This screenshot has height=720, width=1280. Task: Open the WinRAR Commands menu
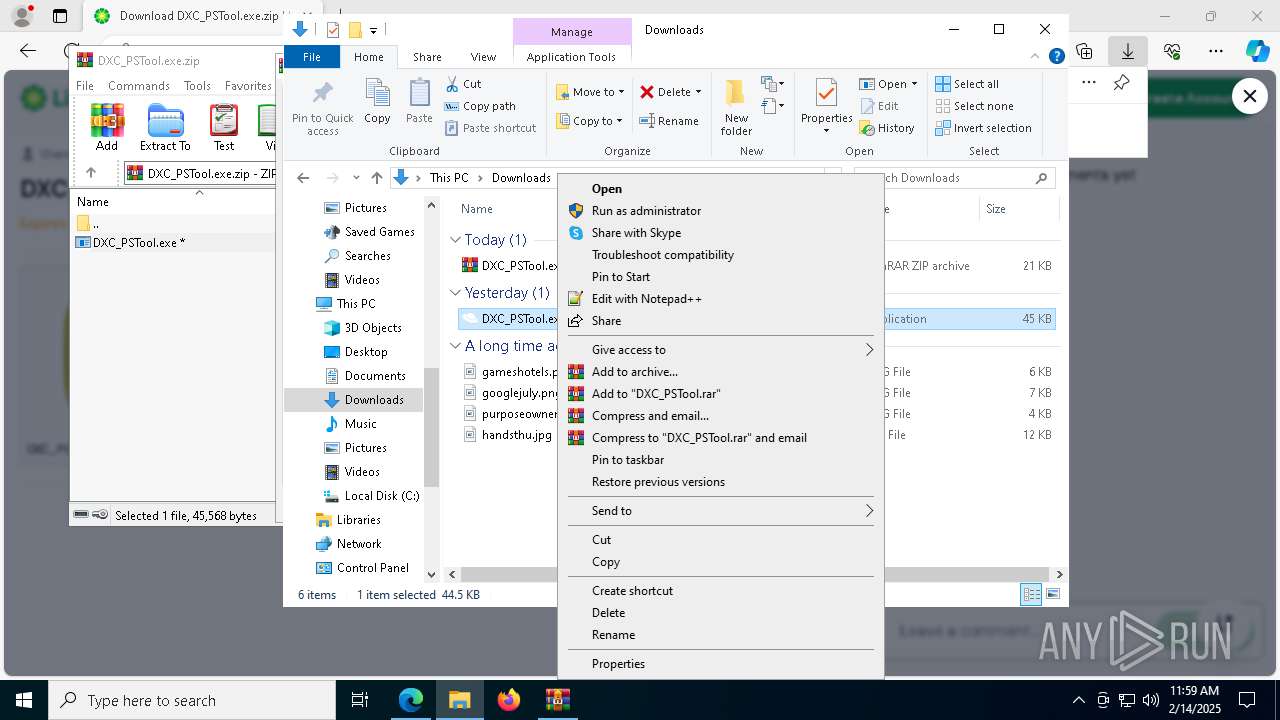tap(139, 86)
